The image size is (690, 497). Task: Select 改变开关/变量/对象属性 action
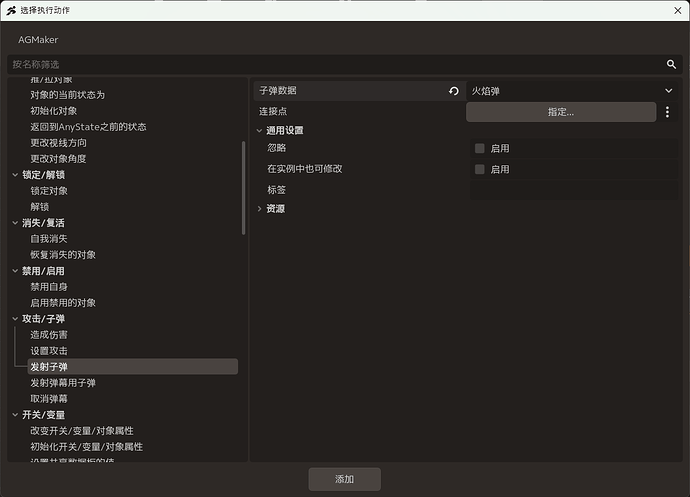(82, 431)
